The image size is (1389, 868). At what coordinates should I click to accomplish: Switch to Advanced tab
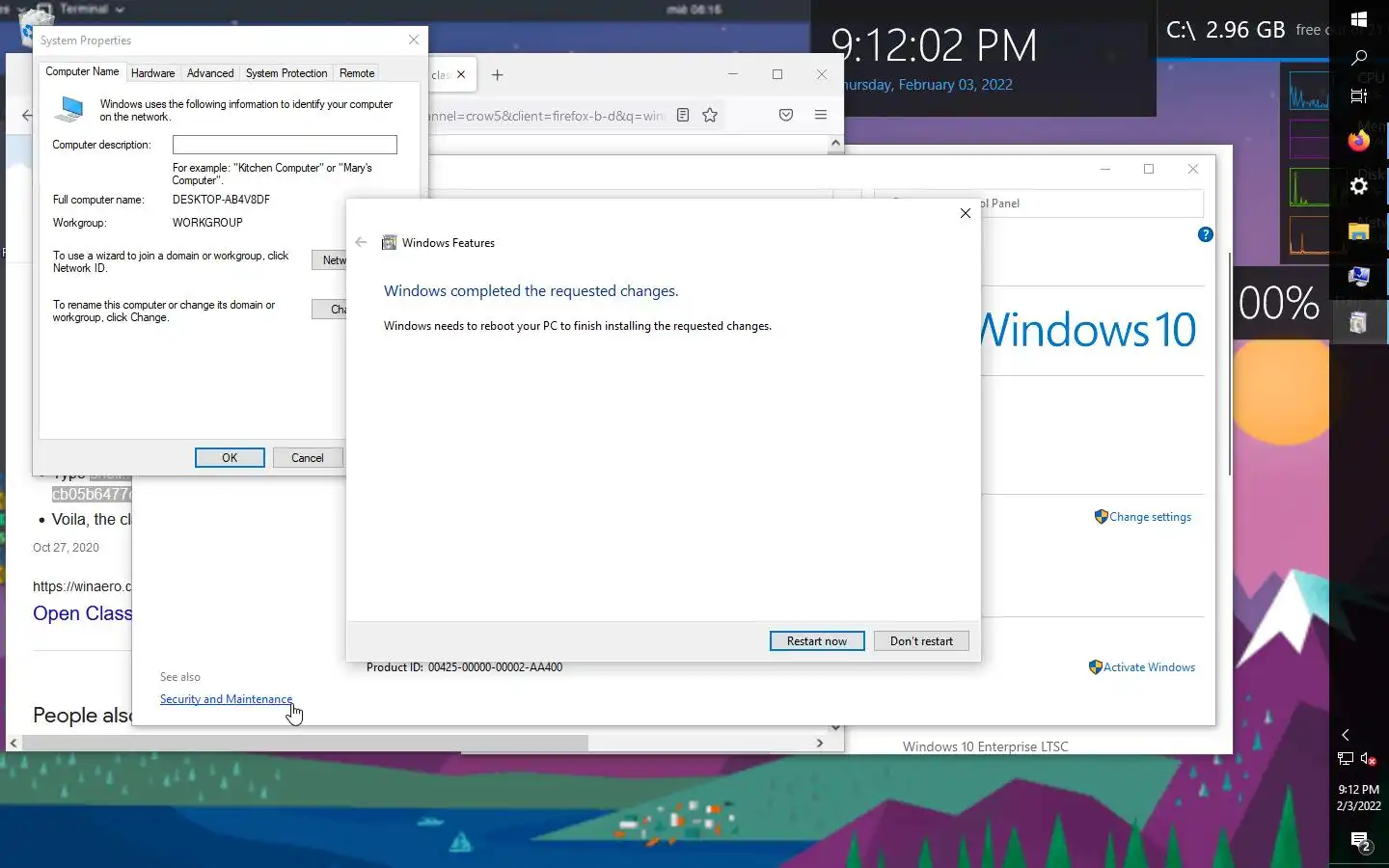coord(210,73)
